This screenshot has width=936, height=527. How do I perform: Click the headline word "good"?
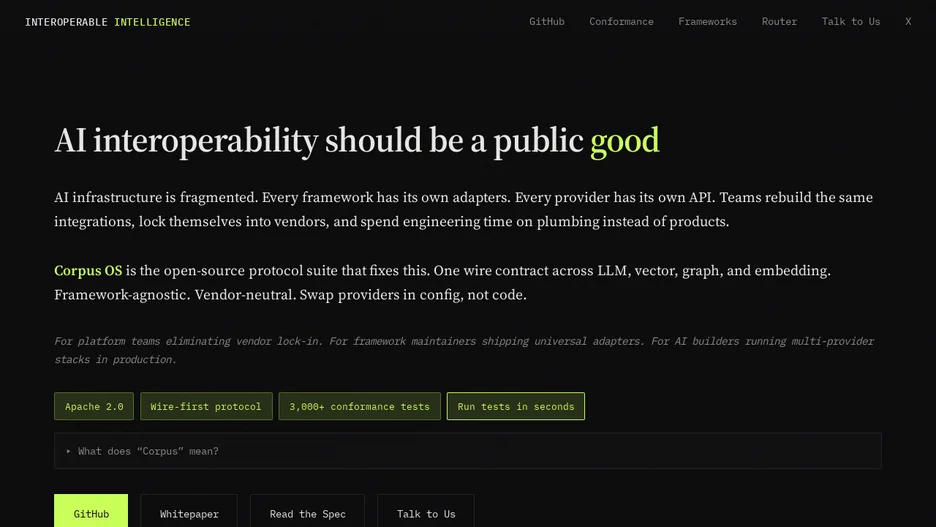[x=624, y=141]
